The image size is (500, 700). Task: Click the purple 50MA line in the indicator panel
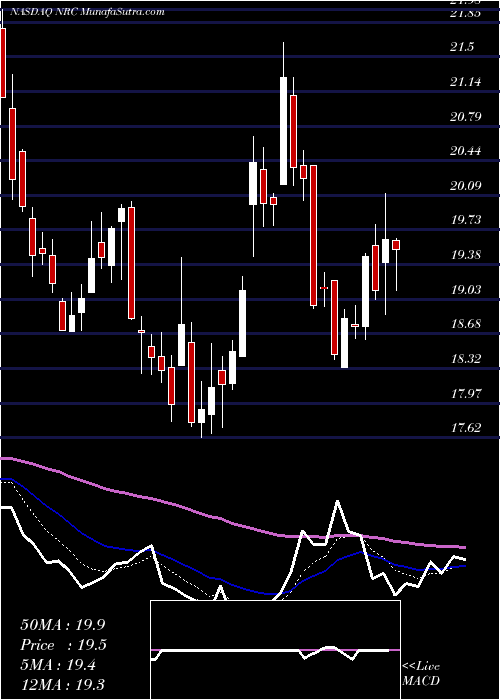pyautogui.click(x=232, y=522)
